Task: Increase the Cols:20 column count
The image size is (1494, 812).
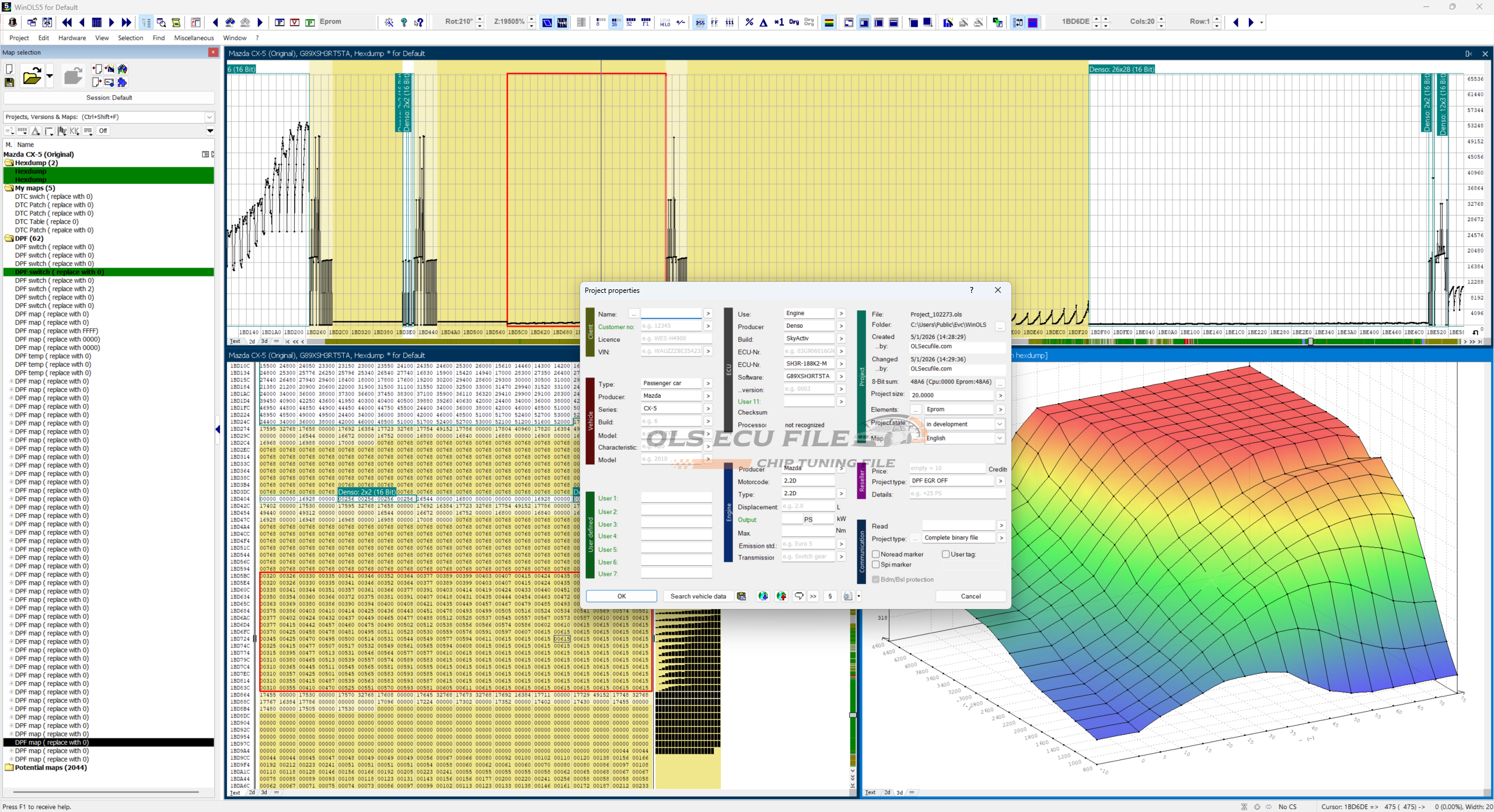Action: (x=1161, y=19)
